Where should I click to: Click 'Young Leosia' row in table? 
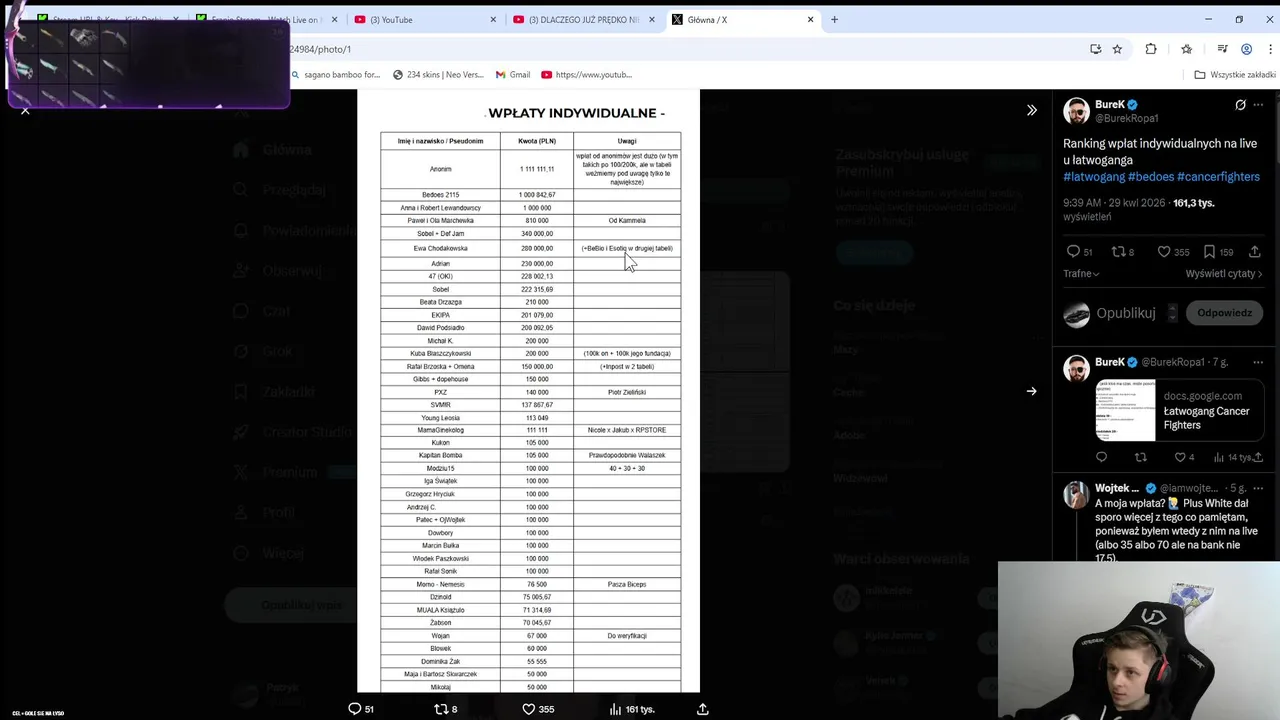point(441,418)
